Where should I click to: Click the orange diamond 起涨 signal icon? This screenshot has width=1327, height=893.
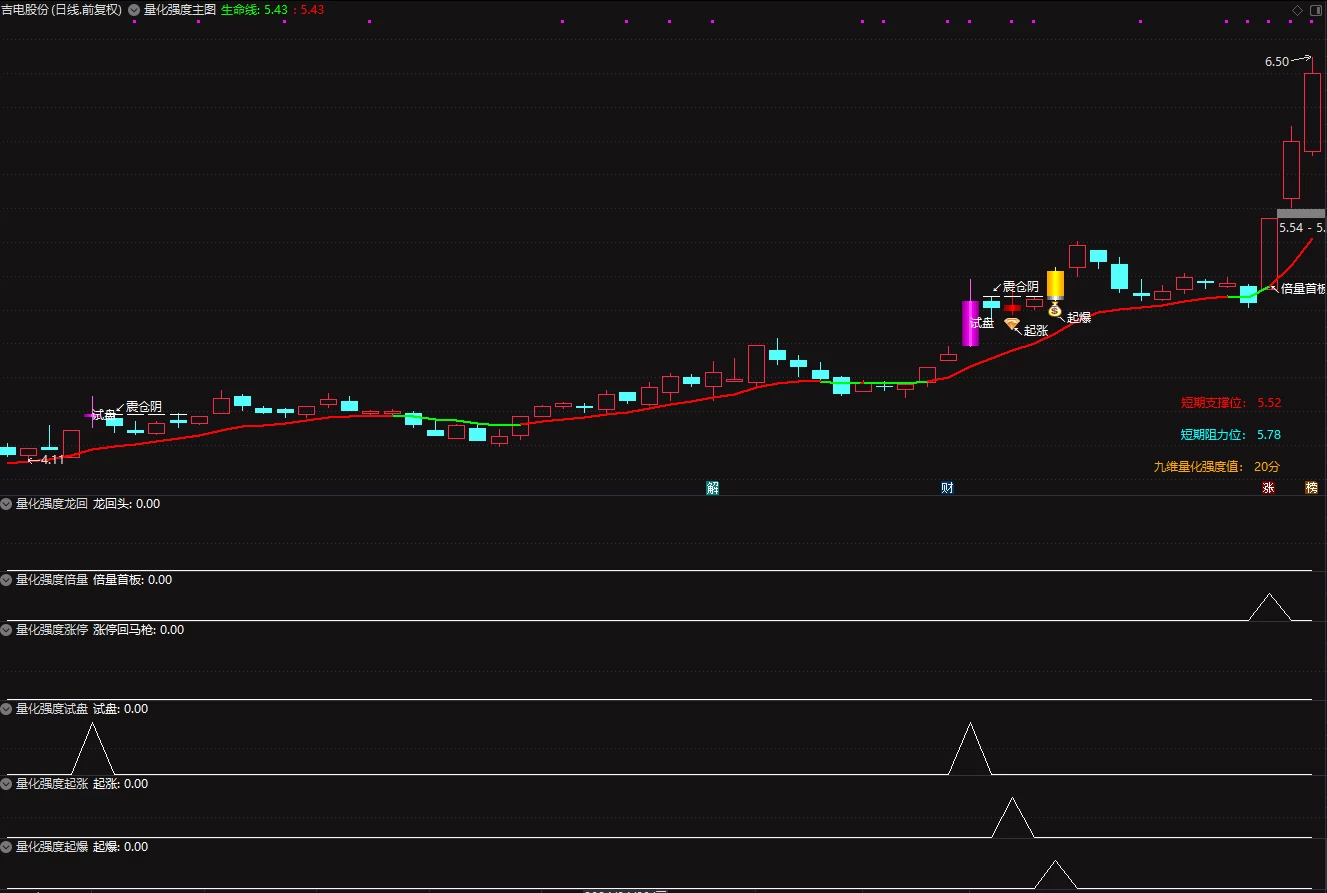click(x=1012, y=324)
